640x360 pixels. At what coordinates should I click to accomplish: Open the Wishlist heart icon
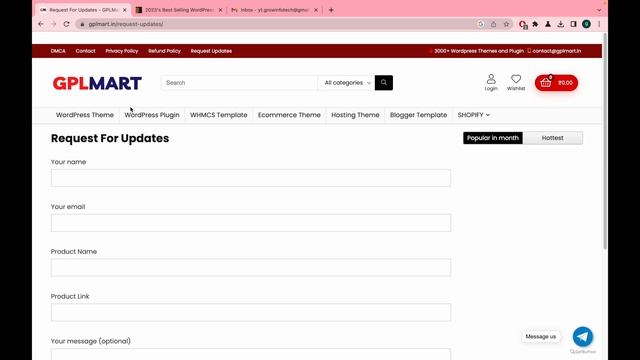click(x=516, y=82)
